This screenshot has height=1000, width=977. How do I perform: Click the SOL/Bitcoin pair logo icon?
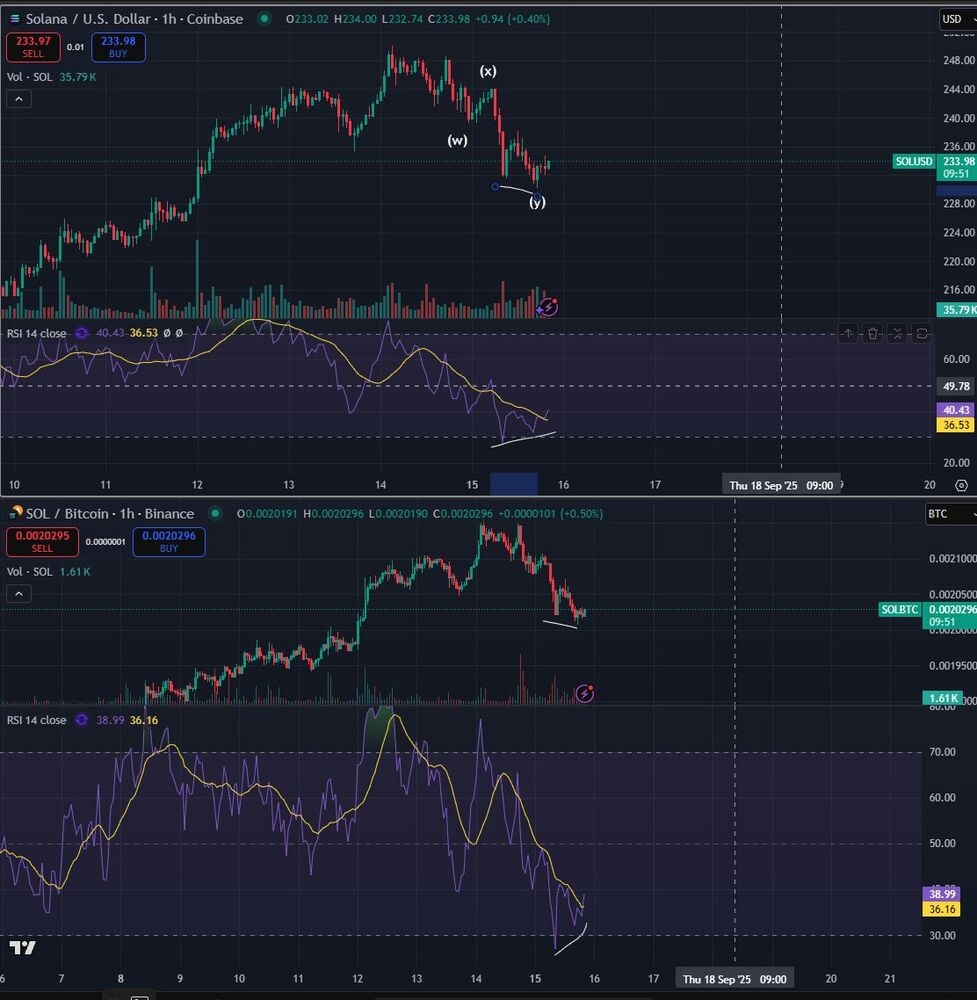pyautogui.click(x=15, y=513)
